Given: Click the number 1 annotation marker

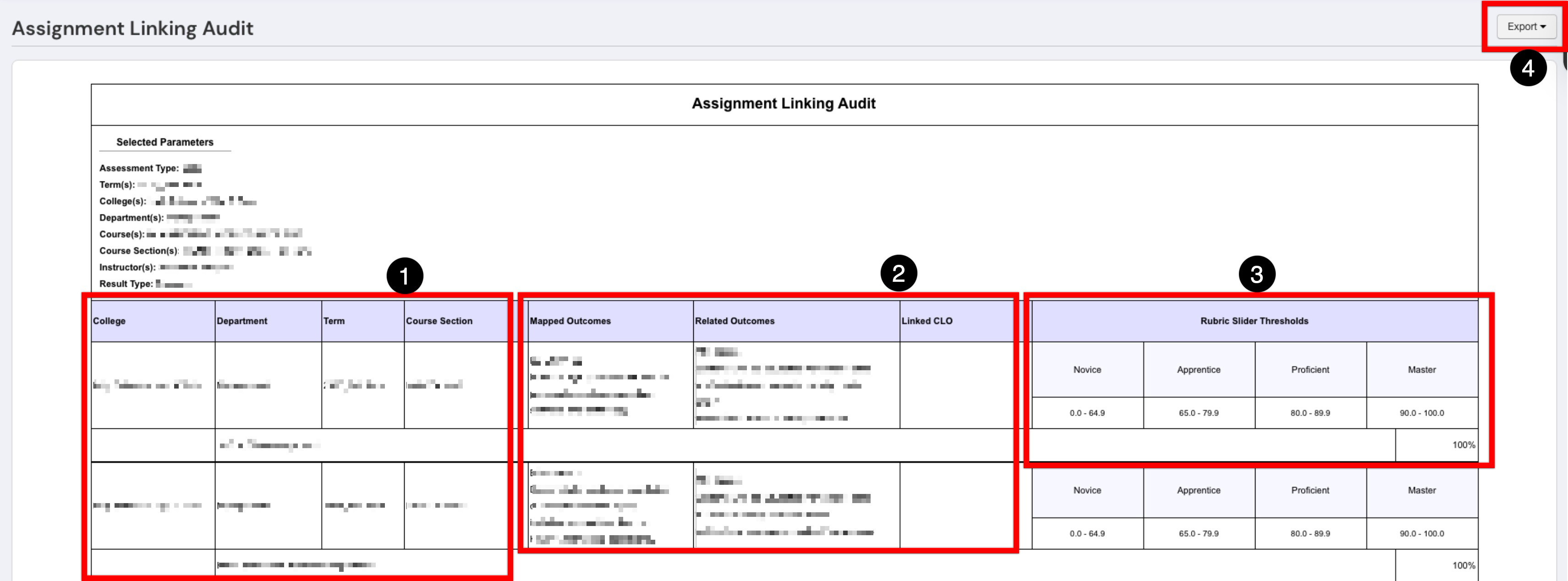Looking at the screenshot, I should [405, 276].
